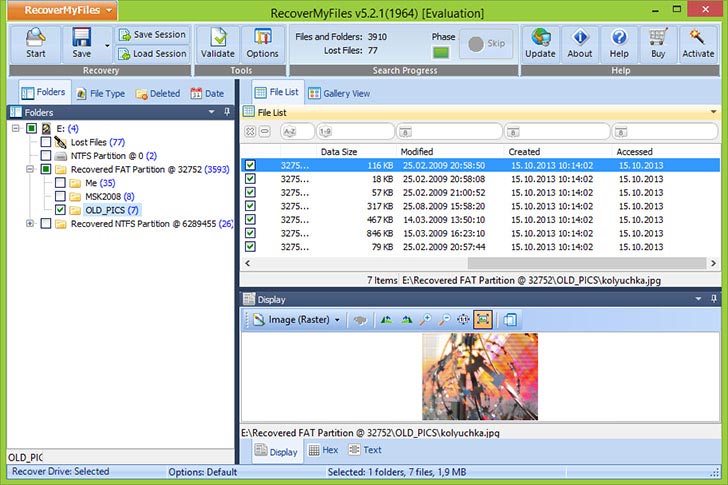Click right arrow of File List scrollbar
The height and width of the screenshot is (485, 728).
[713, 263]
